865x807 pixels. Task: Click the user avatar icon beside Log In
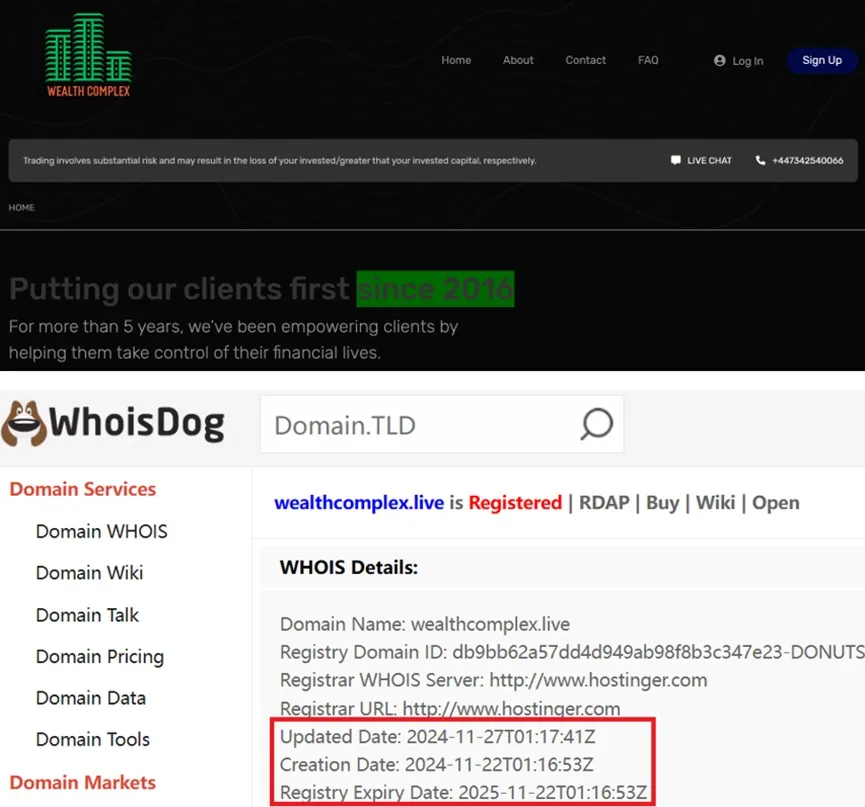coord(719,61)
